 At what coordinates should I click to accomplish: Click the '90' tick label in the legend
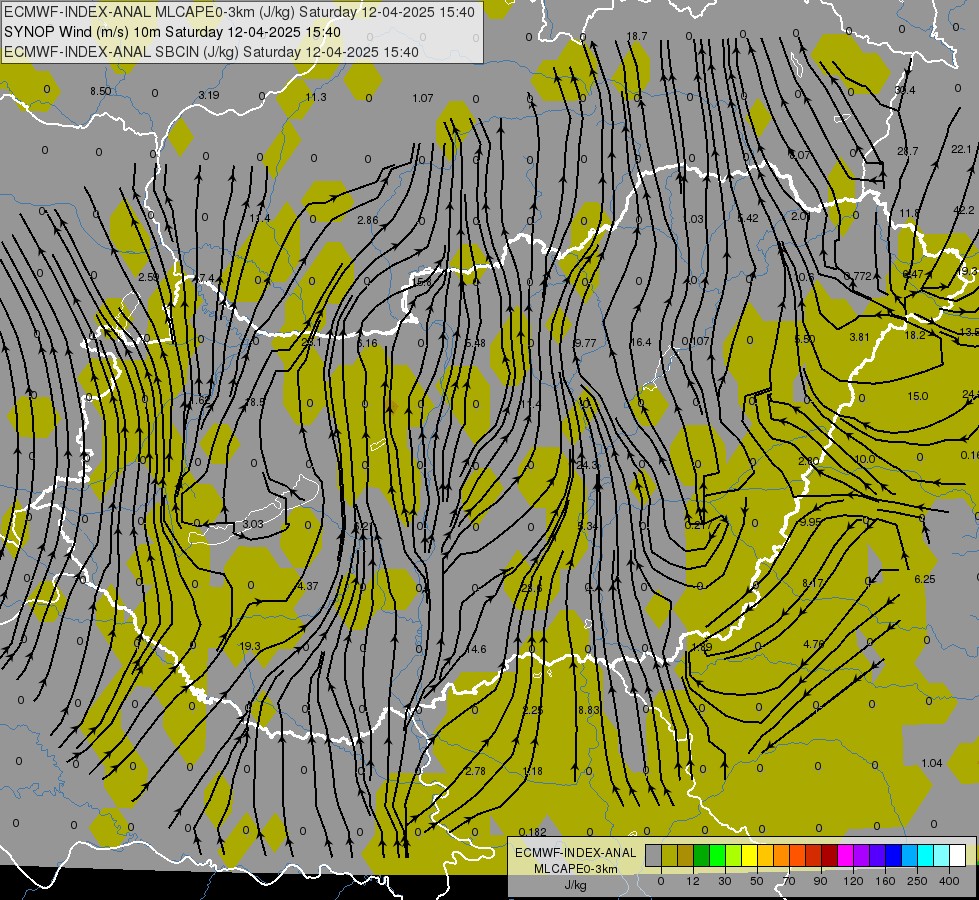click(820, 882)
